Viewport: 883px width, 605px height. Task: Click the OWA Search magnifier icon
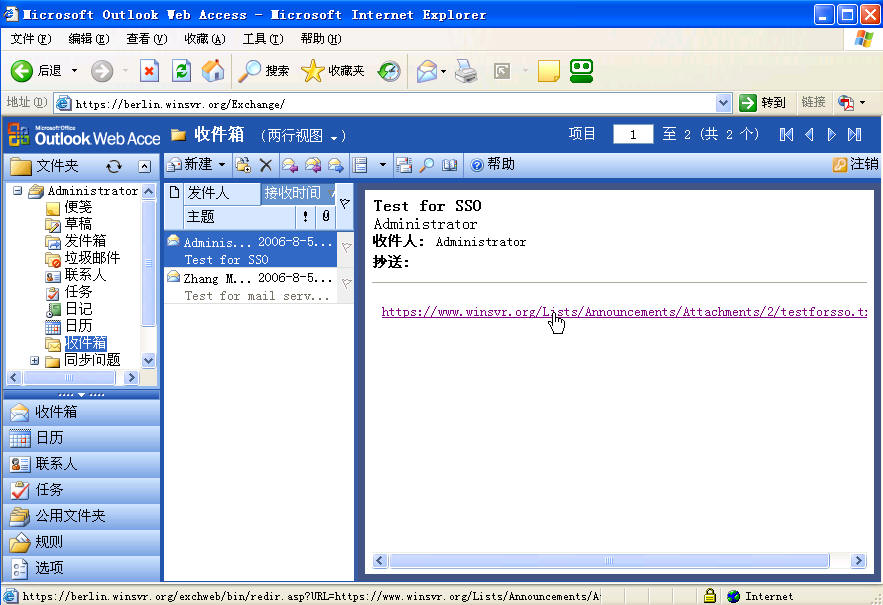pos(427,165)
